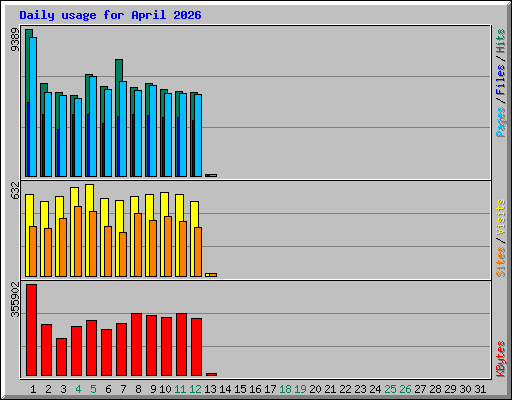Click green day 26 label
Screen dimensions: 512x400
pyautogui.click(x=405, y=389)
